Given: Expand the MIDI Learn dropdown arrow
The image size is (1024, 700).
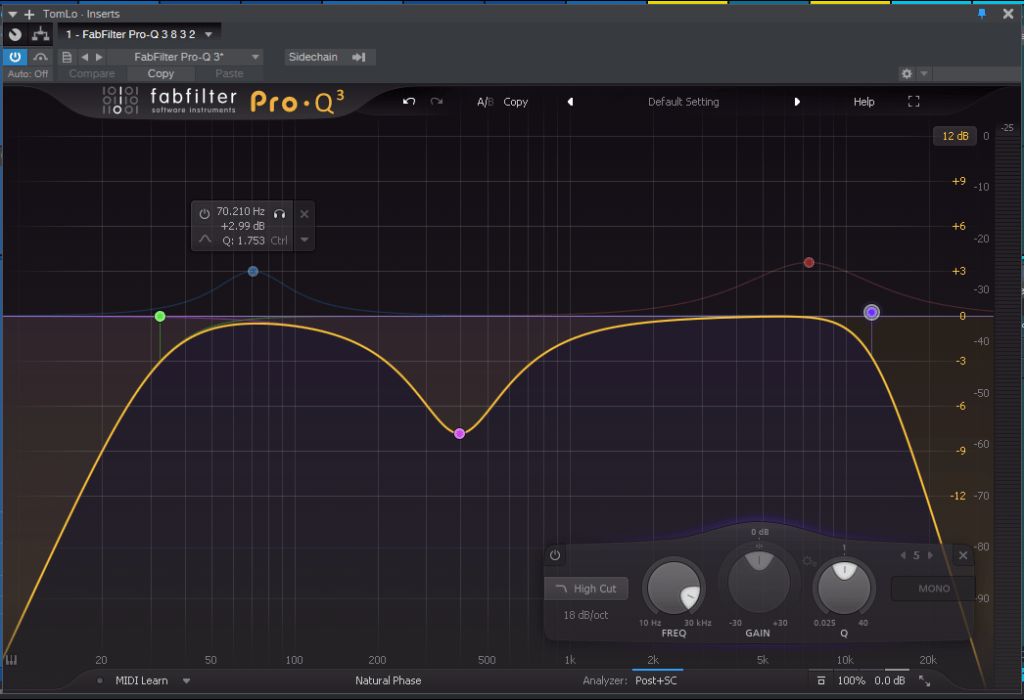Looking at the screenshot, I should point(186,681).
